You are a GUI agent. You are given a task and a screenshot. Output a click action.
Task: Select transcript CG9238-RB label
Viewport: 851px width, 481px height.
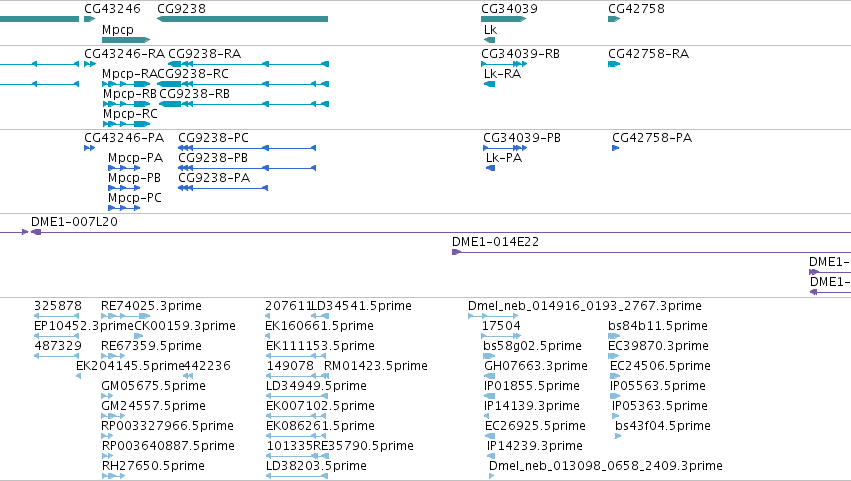(x=195, y=94)
